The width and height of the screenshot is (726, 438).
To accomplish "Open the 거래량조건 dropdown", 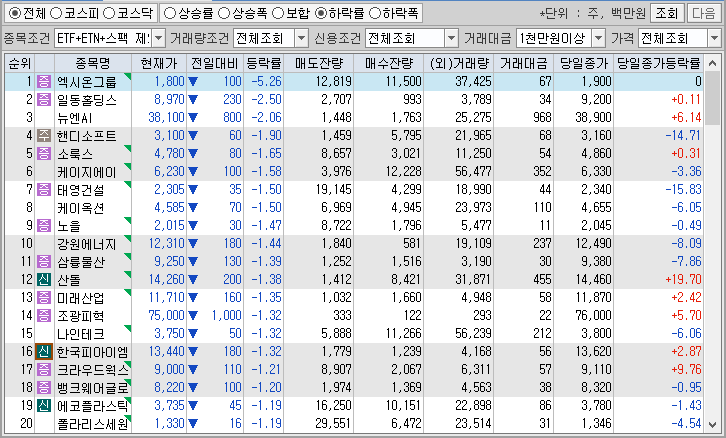I will pyautogui.click(x=301, y=38).
